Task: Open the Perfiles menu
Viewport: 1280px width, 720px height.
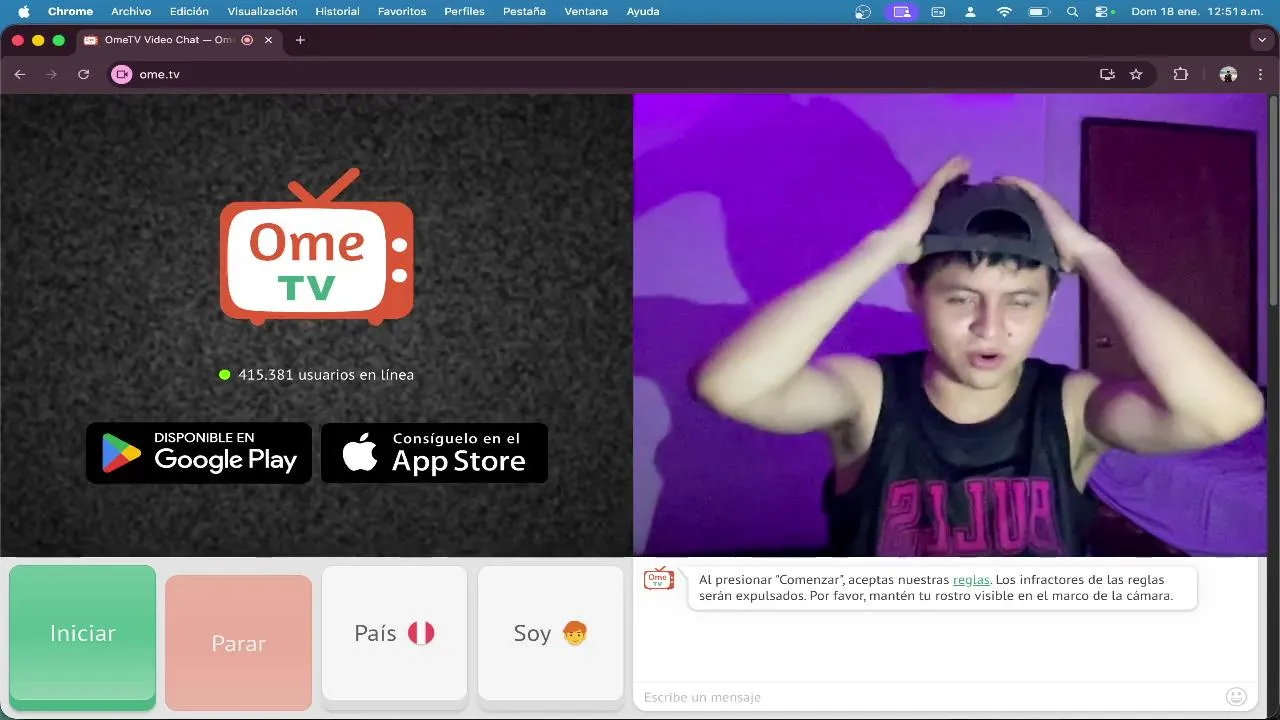Action: [465, 12]
